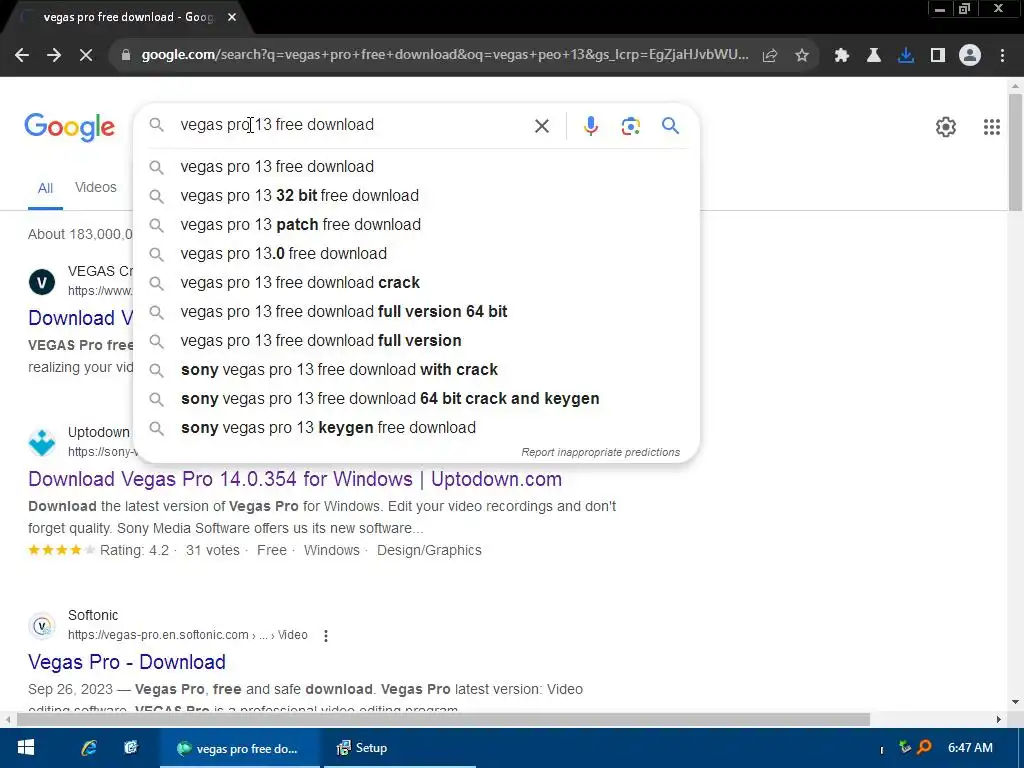This screenshot has height=768, width=1024.
Task: Open the taskbar clock showing 6:47 AM
Action: 970,748
